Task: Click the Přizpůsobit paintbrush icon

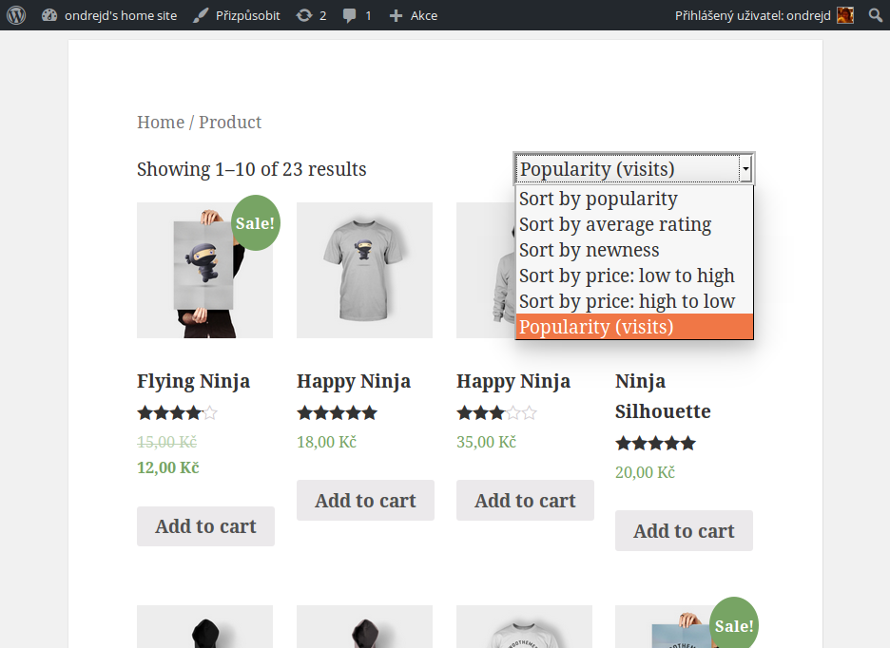Action: click(x=200, y=15)
